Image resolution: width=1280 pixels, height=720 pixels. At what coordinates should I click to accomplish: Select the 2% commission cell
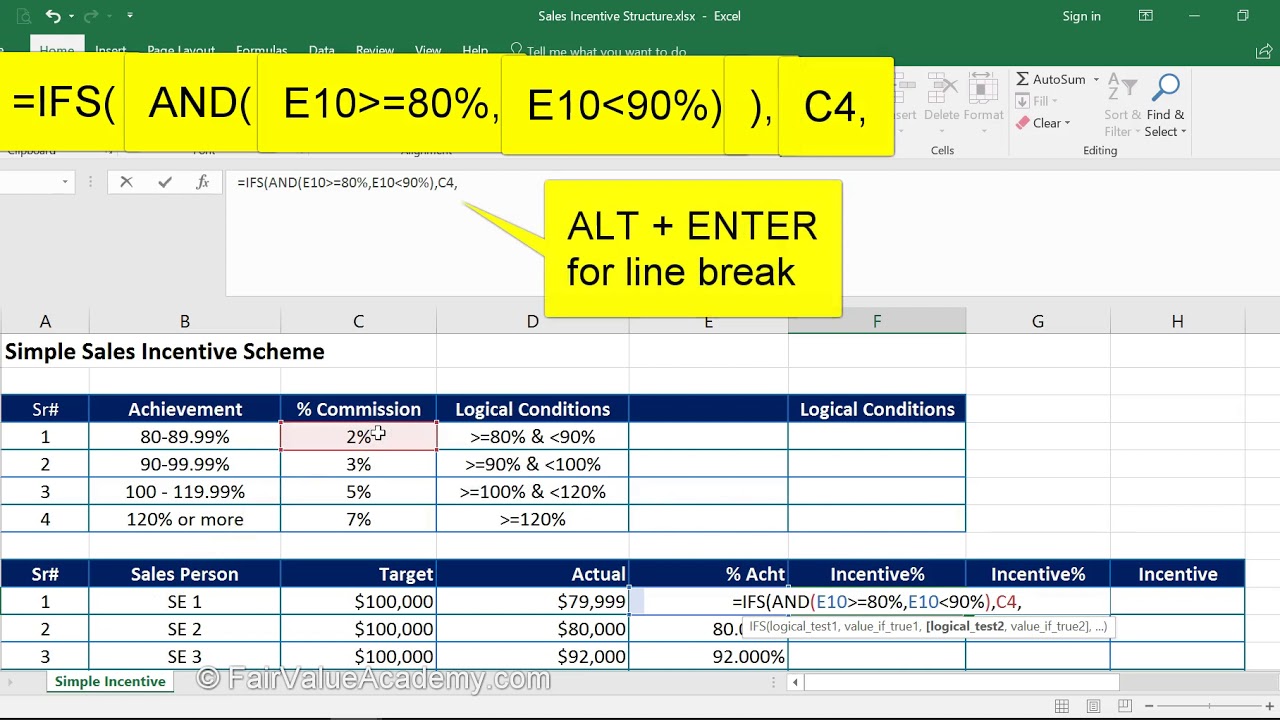[x=358, y=437]
